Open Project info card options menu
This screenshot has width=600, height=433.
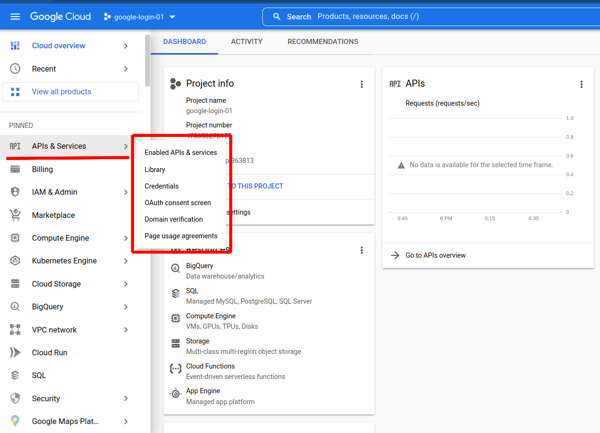pyautogui.click(x=362, y=84)
